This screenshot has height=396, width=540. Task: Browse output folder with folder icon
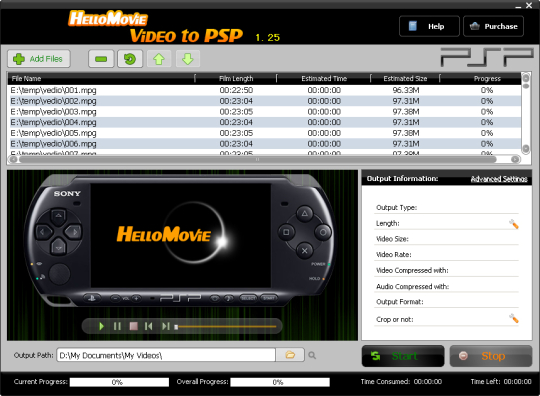click(x=290, y=354)
